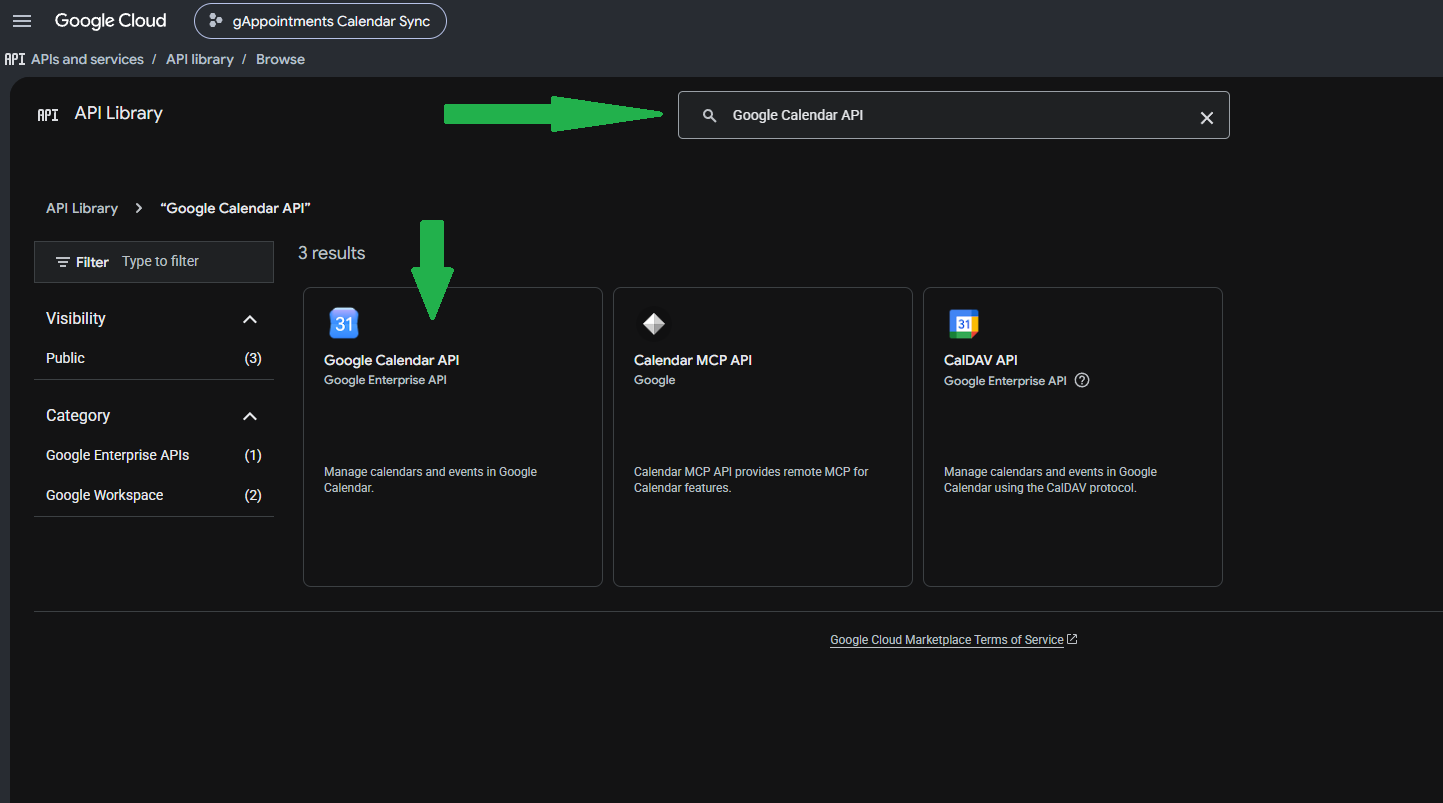Click the Google Workspace count (2)
Image resolution: width=1443 pixels, height=803 pixels.
click(x=253, y=495)
